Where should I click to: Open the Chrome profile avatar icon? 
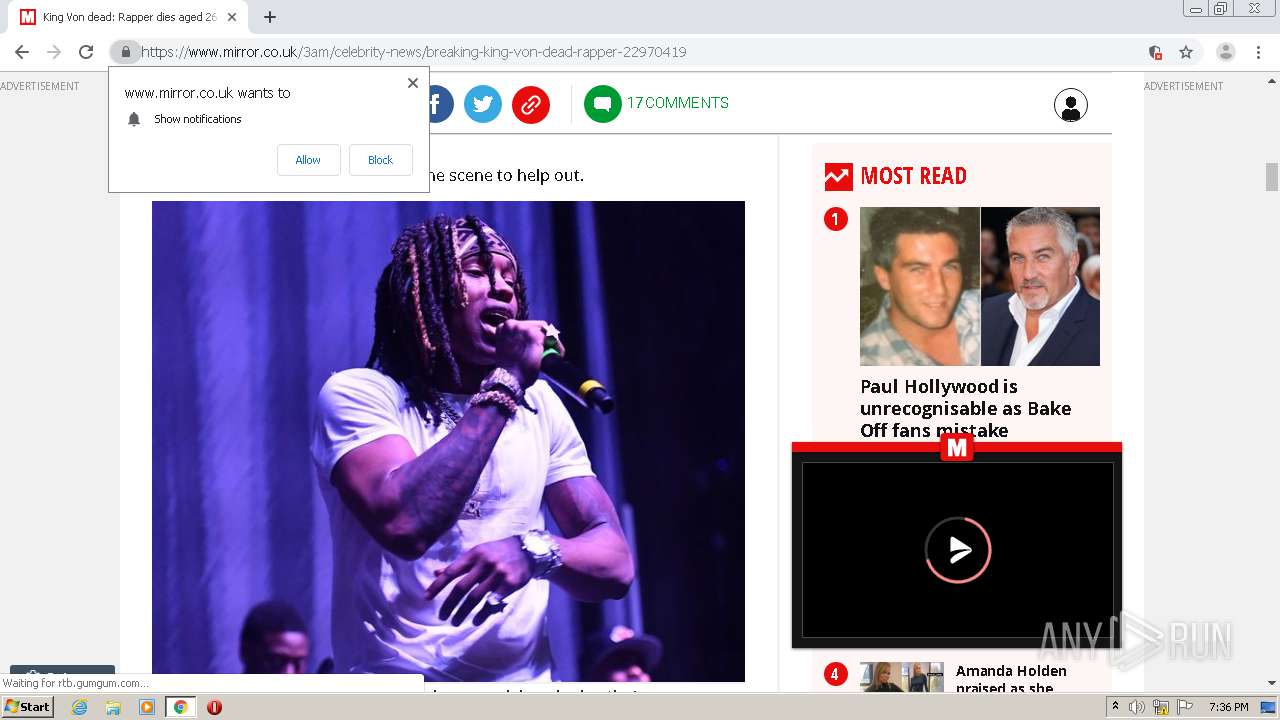[x=1226, y=52]
